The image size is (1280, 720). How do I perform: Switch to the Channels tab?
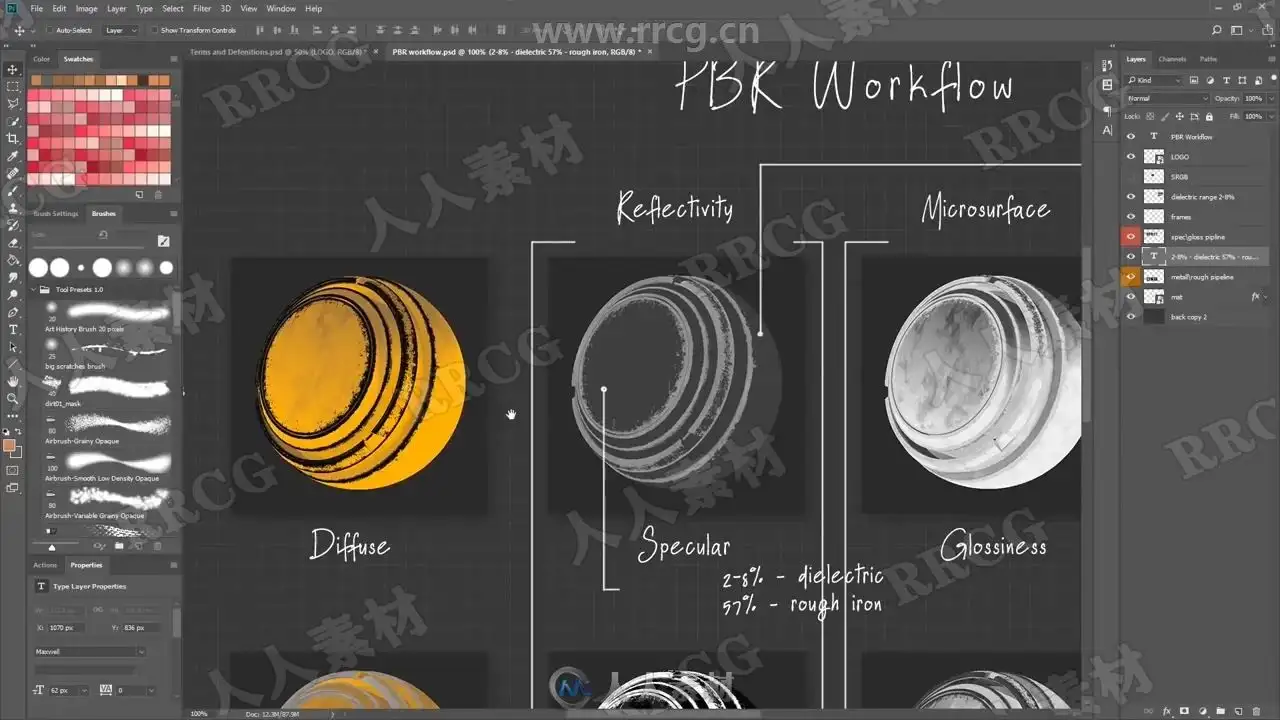[x=1172, y=59]
